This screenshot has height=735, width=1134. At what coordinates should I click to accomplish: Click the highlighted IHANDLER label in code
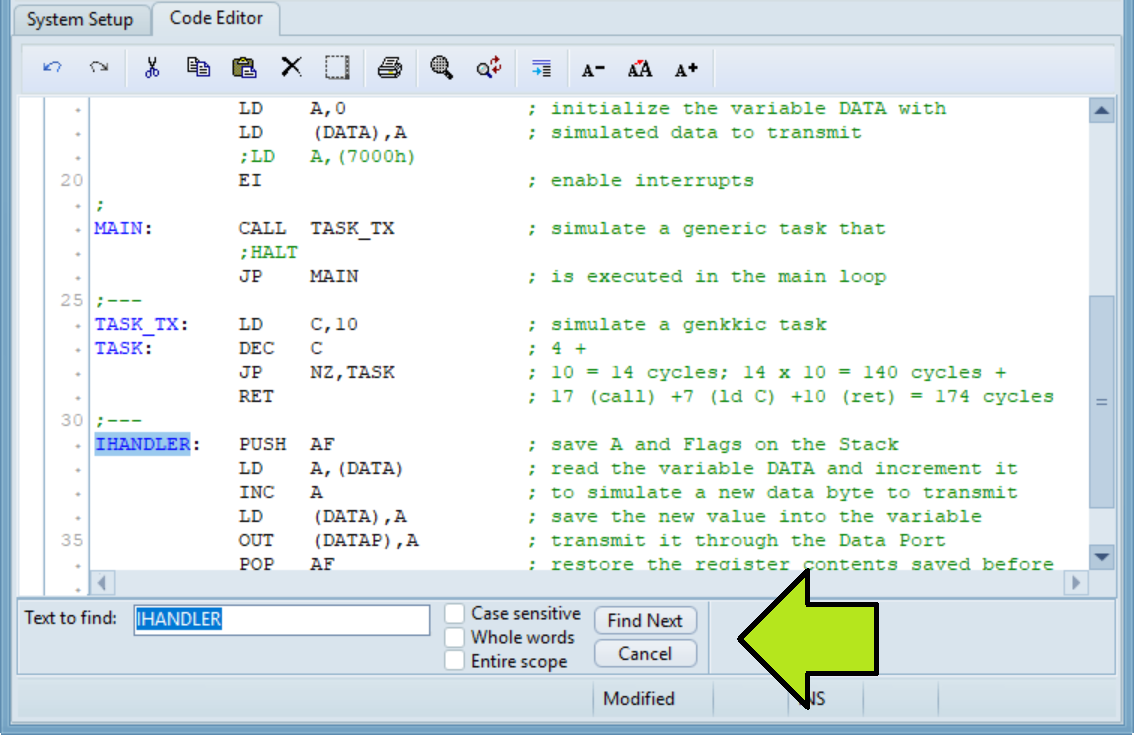[x=142, y=444]
